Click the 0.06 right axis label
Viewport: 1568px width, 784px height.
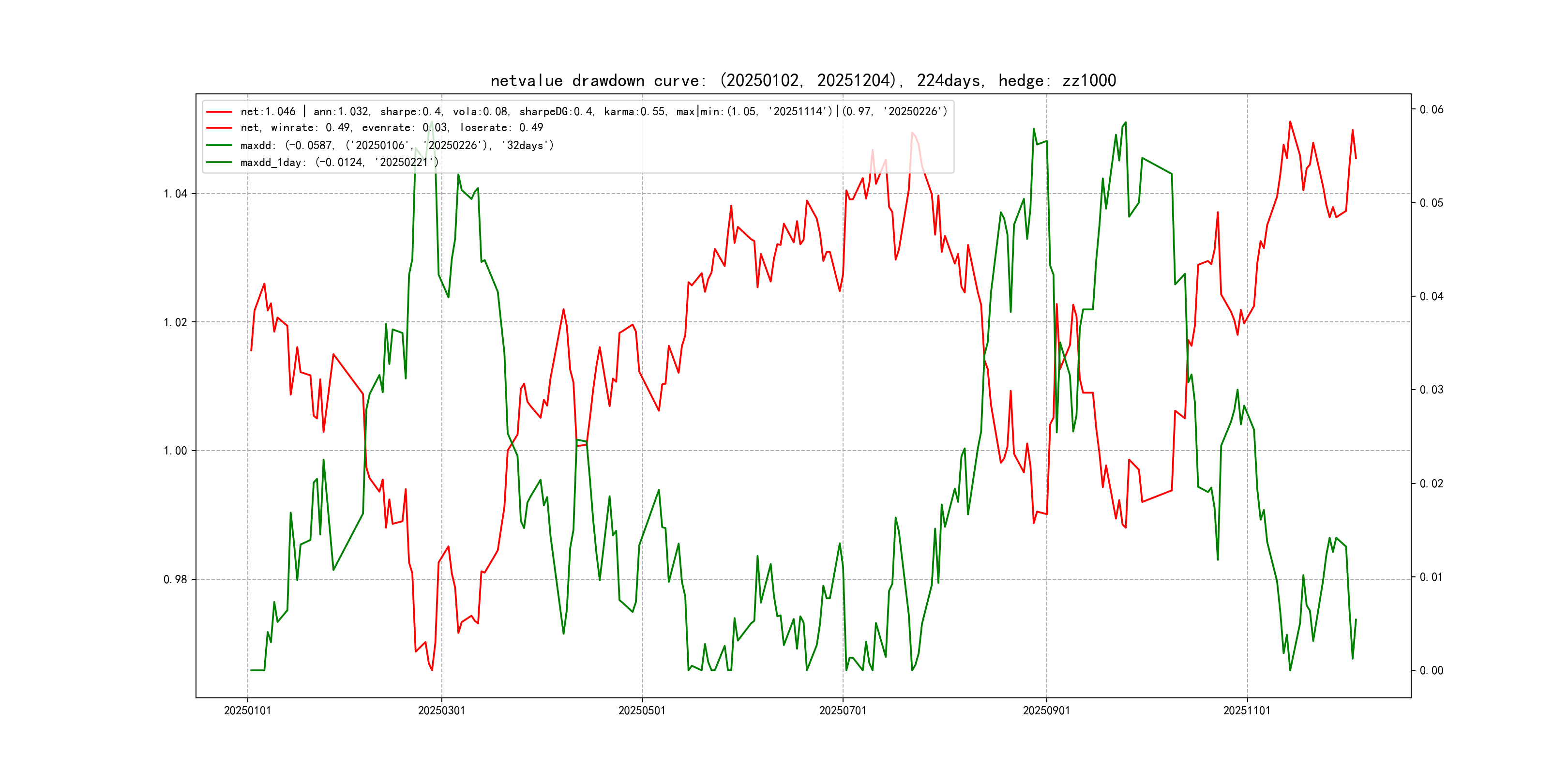(x=1431, y=109)
